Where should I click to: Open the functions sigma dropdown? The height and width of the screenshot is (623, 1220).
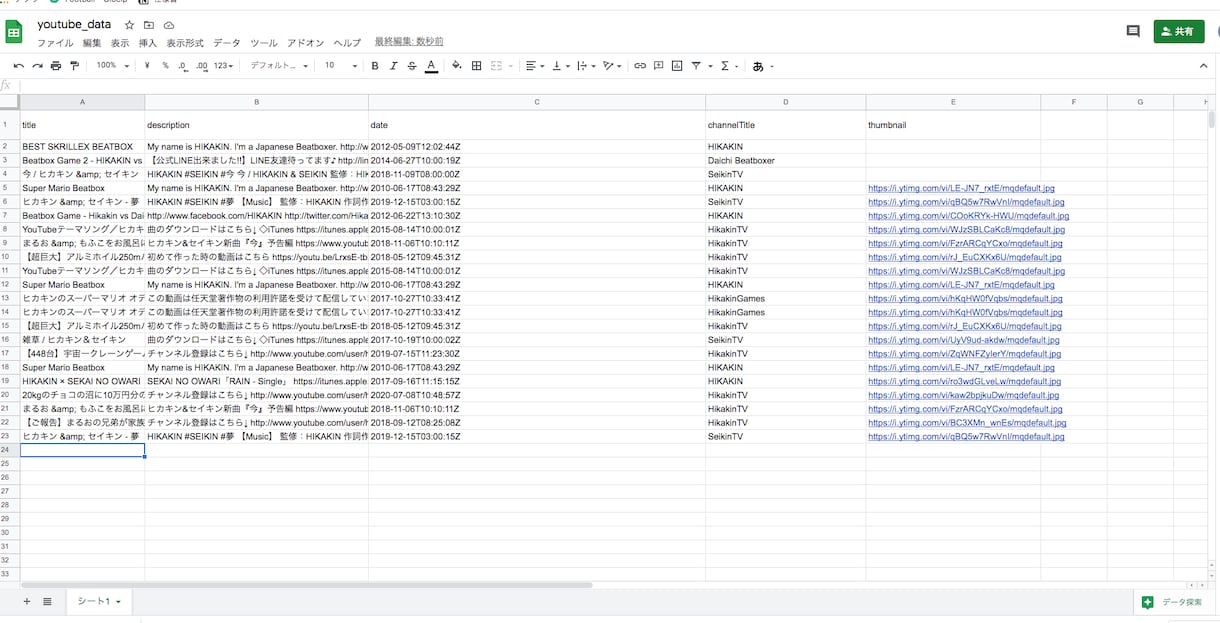[x=729, y=66]
